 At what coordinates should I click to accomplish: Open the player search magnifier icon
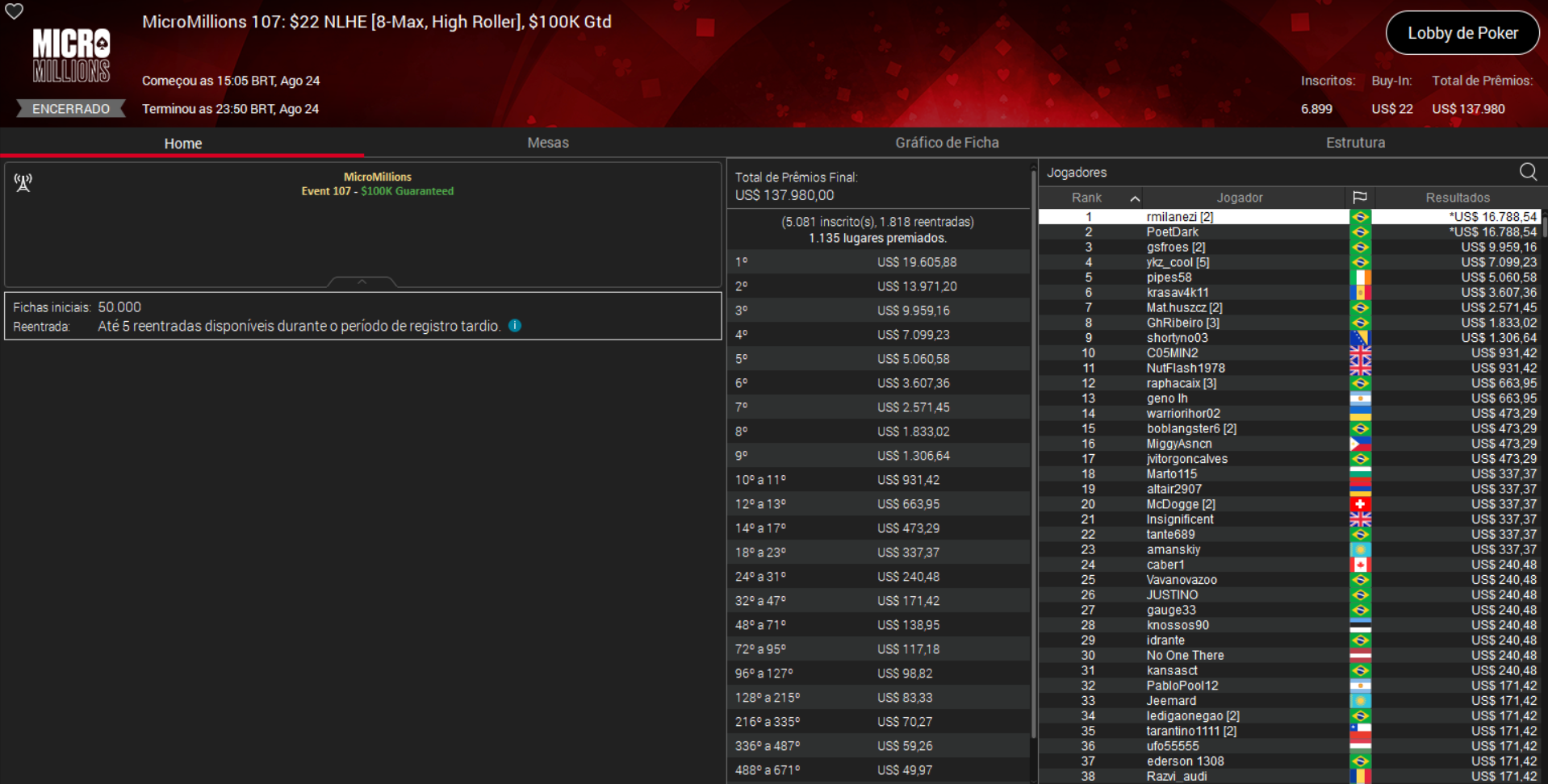point(1528,172)
